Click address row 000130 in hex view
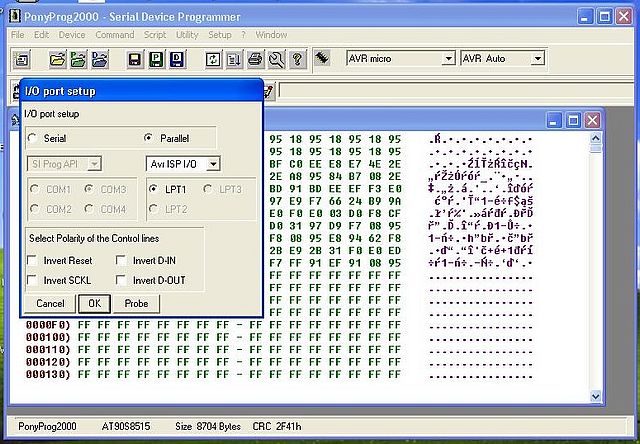Screen dimensions: 640x444 click(x=48, y=374)
